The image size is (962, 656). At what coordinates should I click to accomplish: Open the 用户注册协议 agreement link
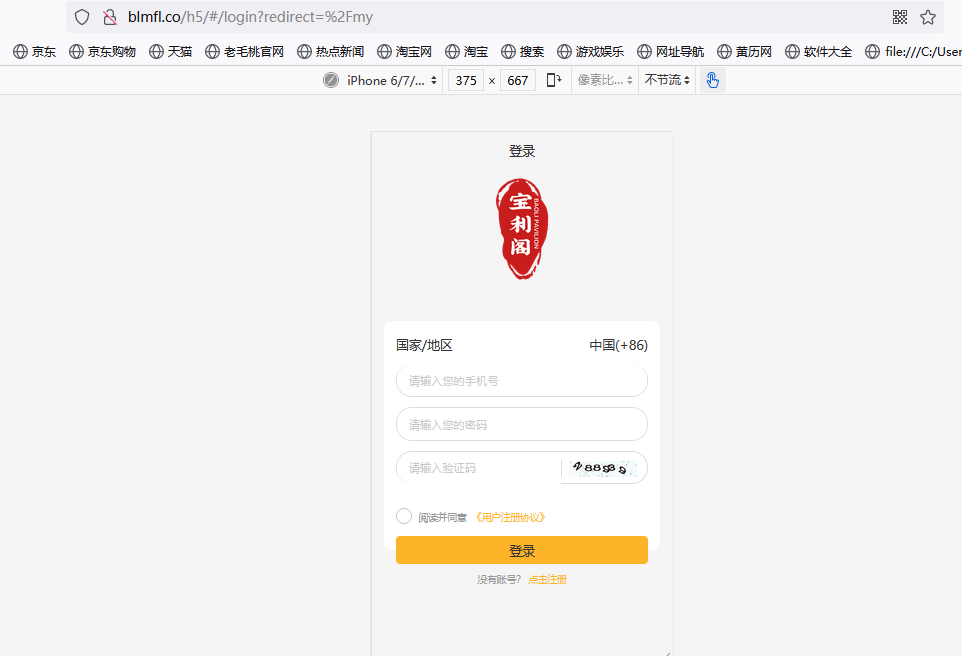(510, 517)
